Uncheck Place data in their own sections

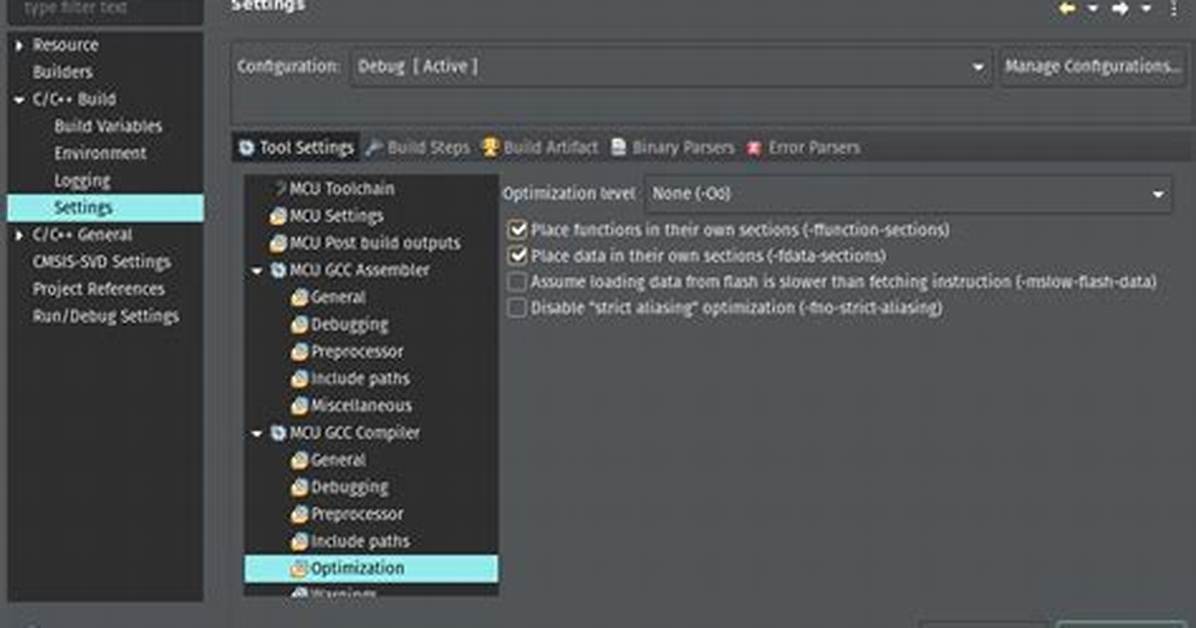tap(518, 255)
